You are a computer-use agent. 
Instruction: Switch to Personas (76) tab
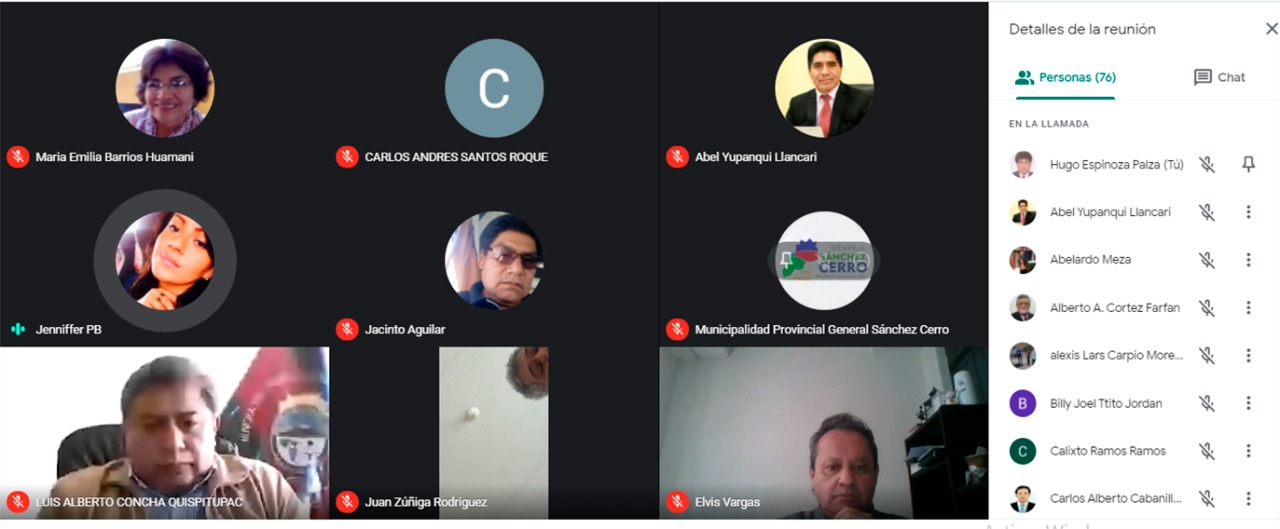tap(1065, 78)
